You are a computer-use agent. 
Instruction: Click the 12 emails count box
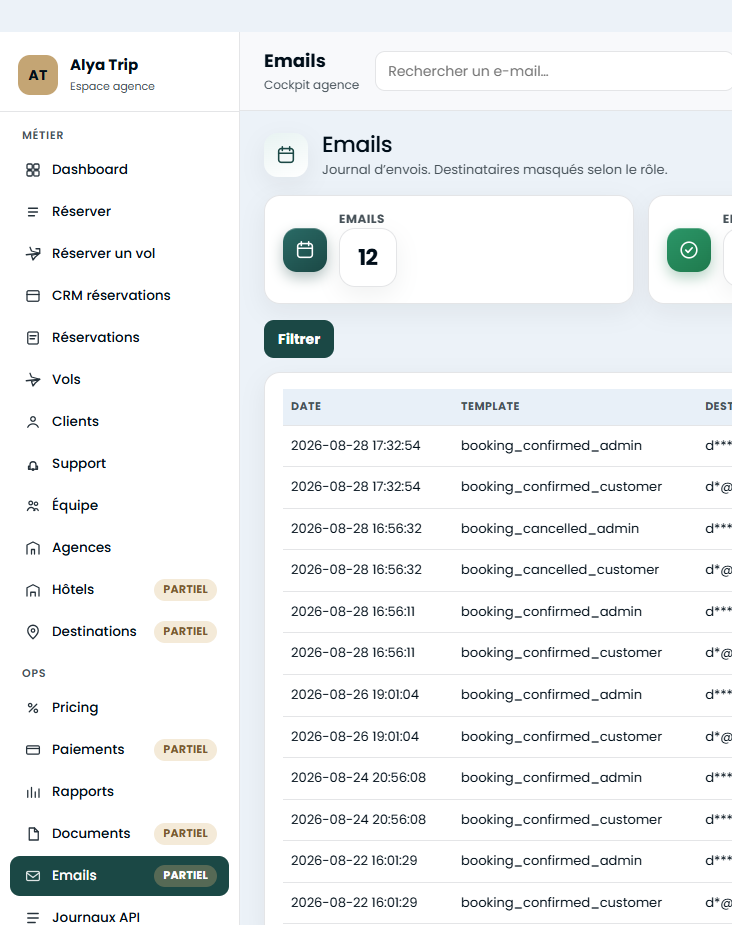[368, 257]
